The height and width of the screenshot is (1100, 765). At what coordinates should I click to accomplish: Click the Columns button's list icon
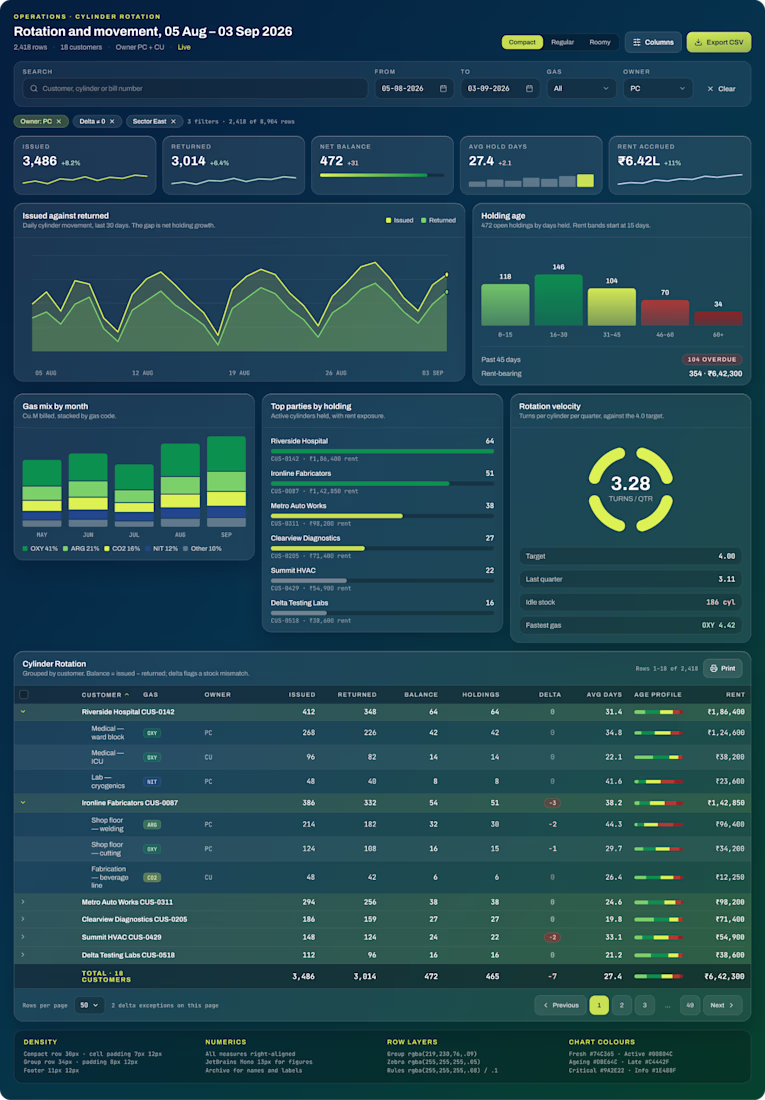click(x=637, y=42)
